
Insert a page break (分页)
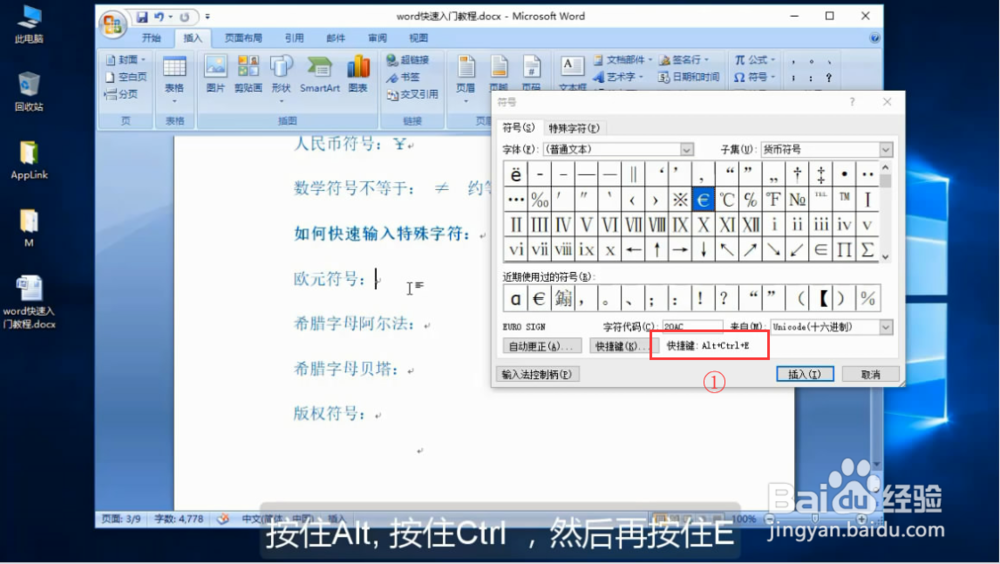tap(121, 94)
